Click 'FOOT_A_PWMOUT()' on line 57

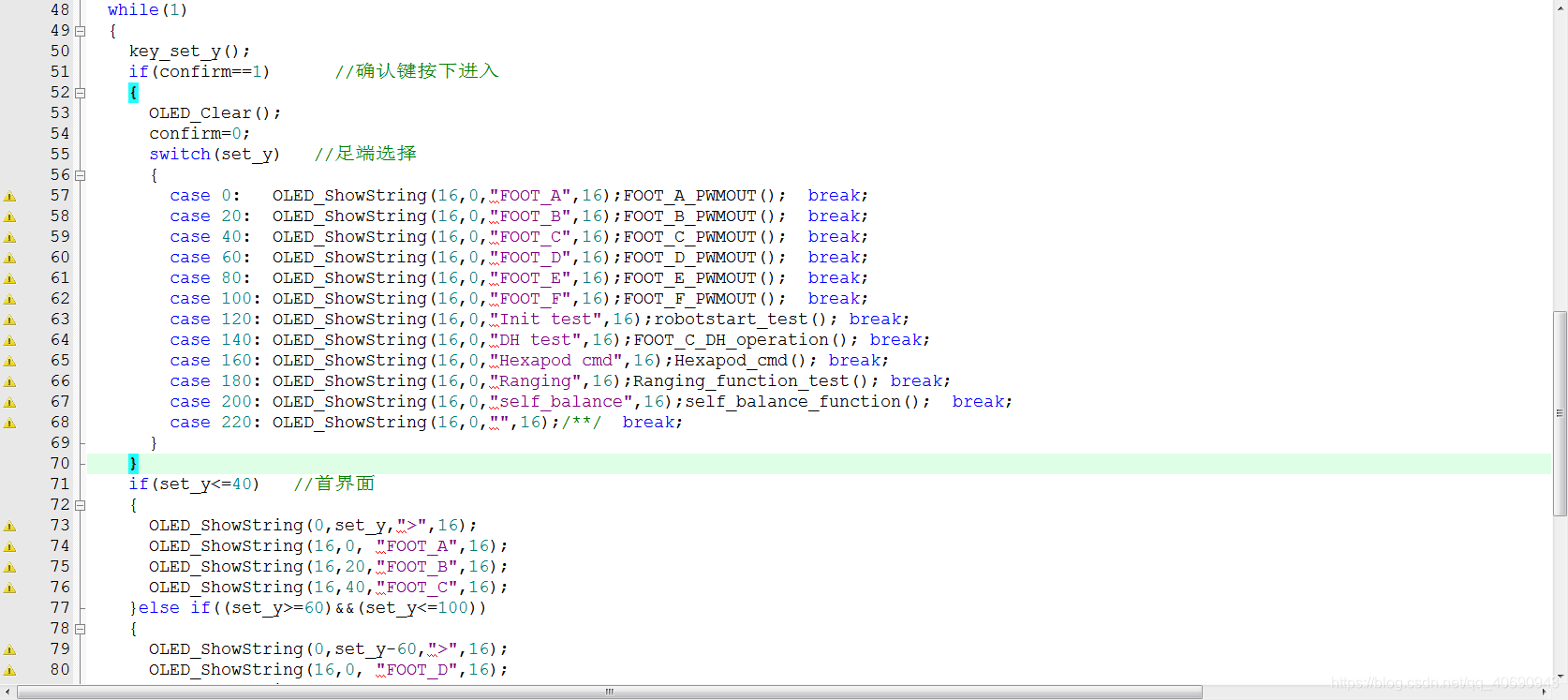tap(700, 196)
